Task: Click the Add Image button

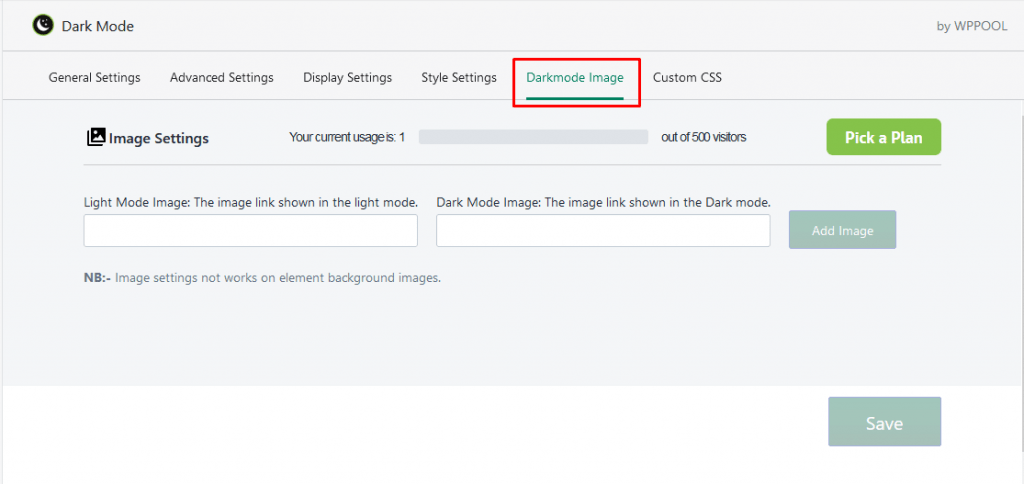Action: pos(842,230)
